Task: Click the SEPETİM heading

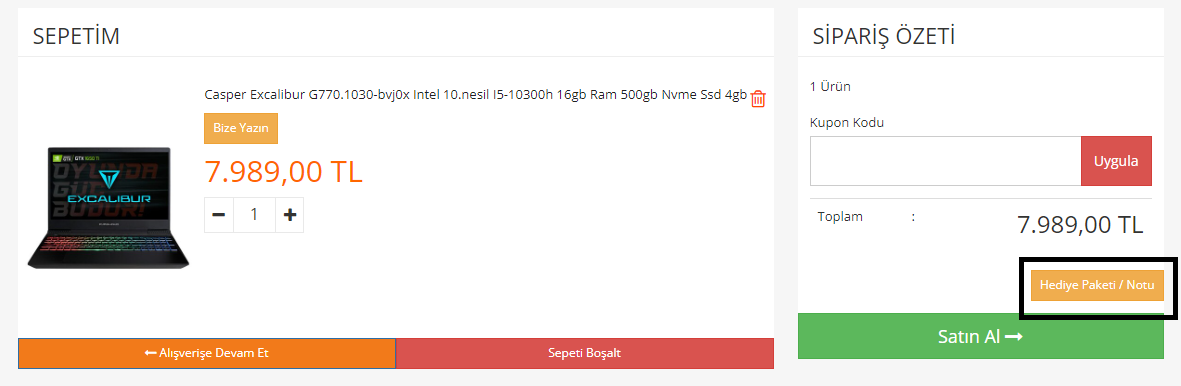Action: (x=76, y=35)
